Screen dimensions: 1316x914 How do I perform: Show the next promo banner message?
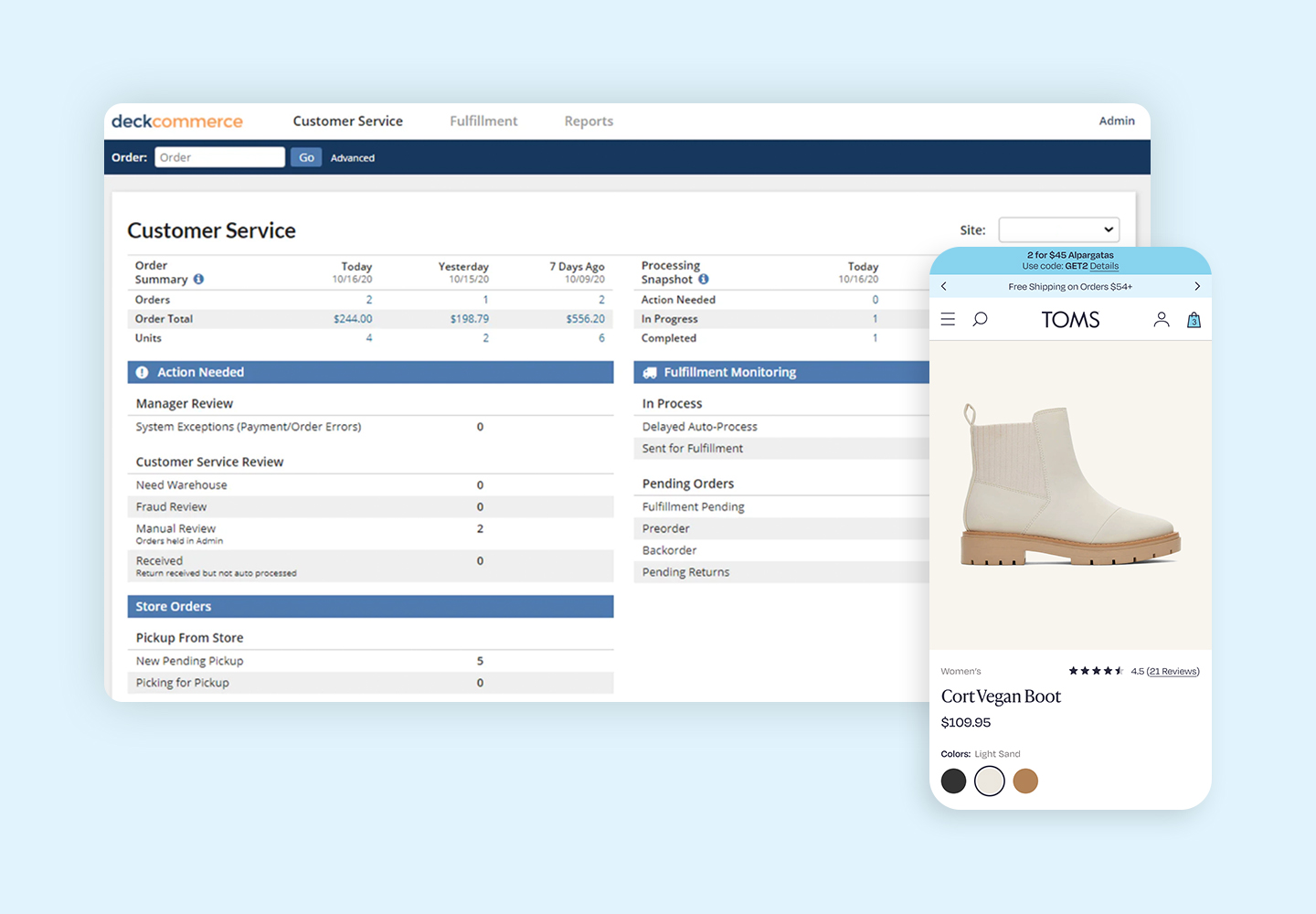(1197, 287)
